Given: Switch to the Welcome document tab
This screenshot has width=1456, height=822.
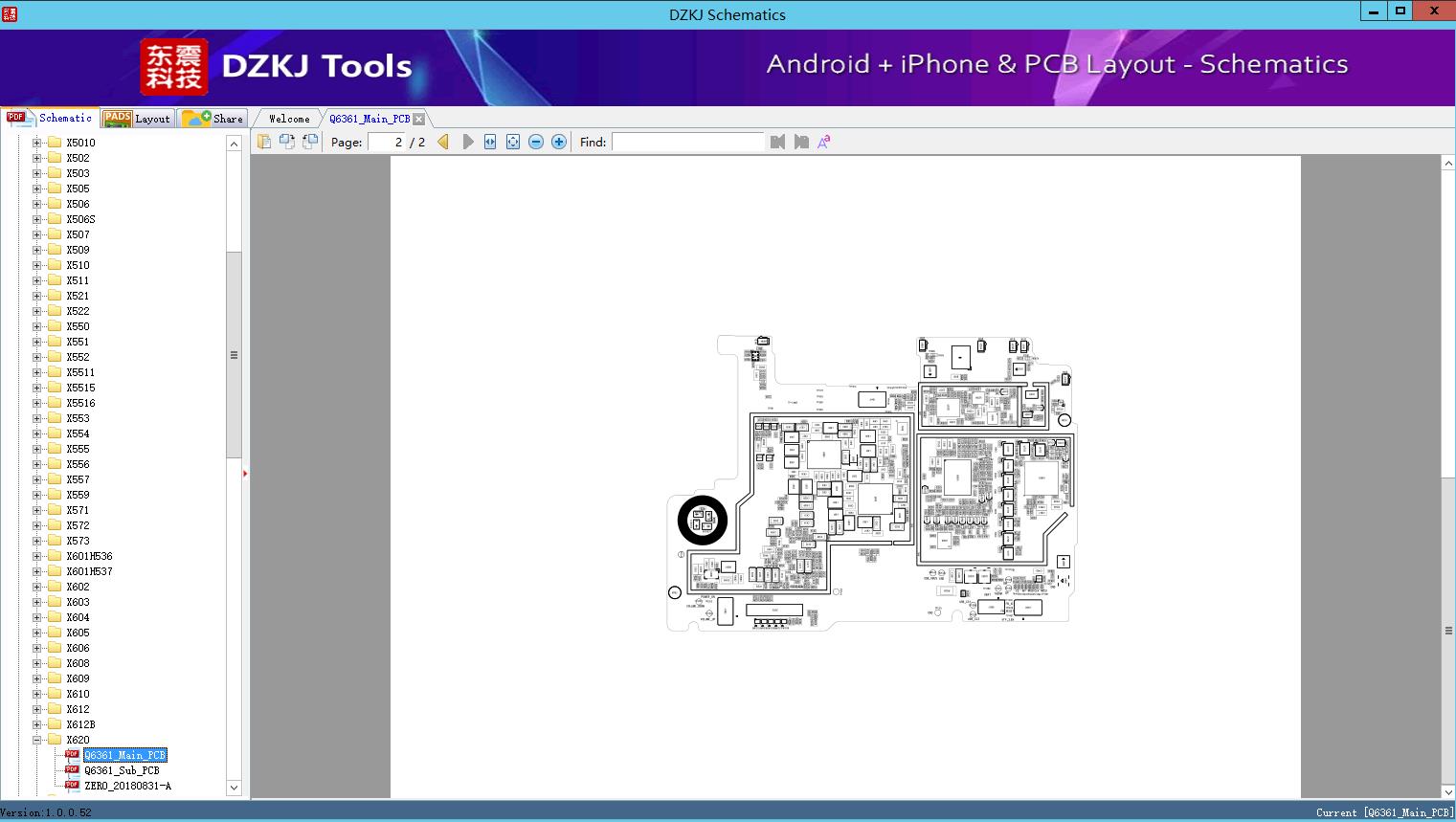Looking at the screenshot, I should point(289,119).
